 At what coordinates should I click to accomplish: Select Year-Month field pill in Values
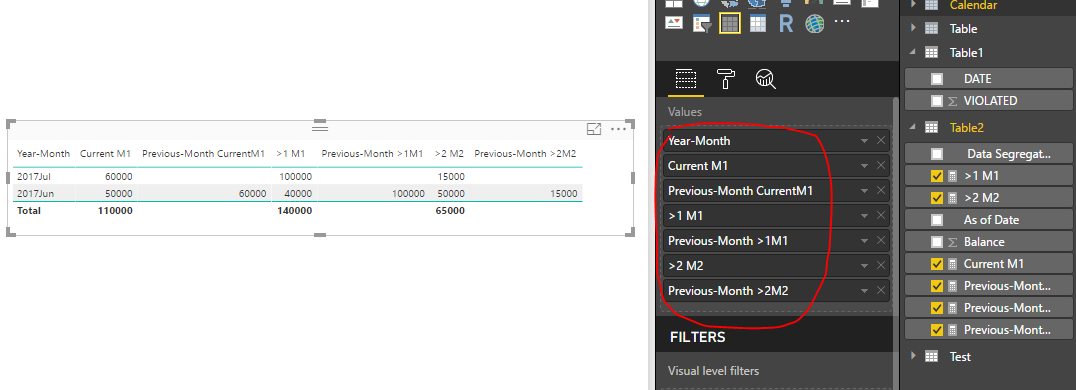pos(776,141)
